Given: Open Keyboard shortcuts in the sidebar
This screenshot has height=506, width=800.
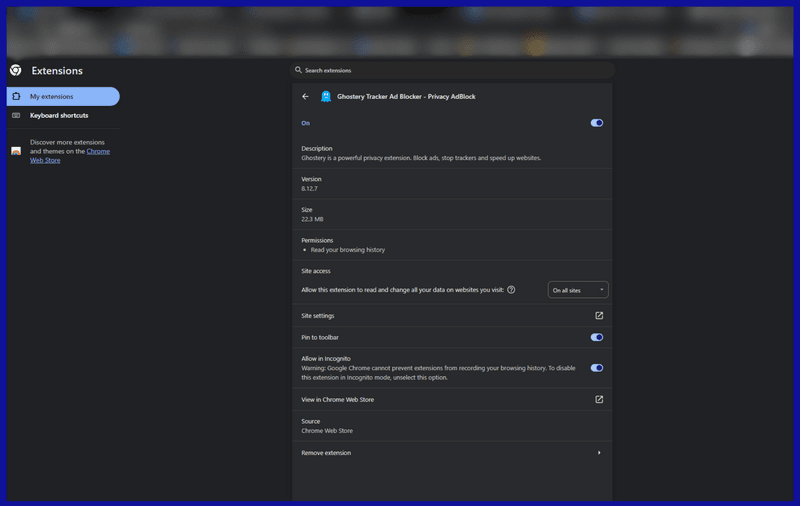Looking at the screenshot, I should click(x=58, y=116).
